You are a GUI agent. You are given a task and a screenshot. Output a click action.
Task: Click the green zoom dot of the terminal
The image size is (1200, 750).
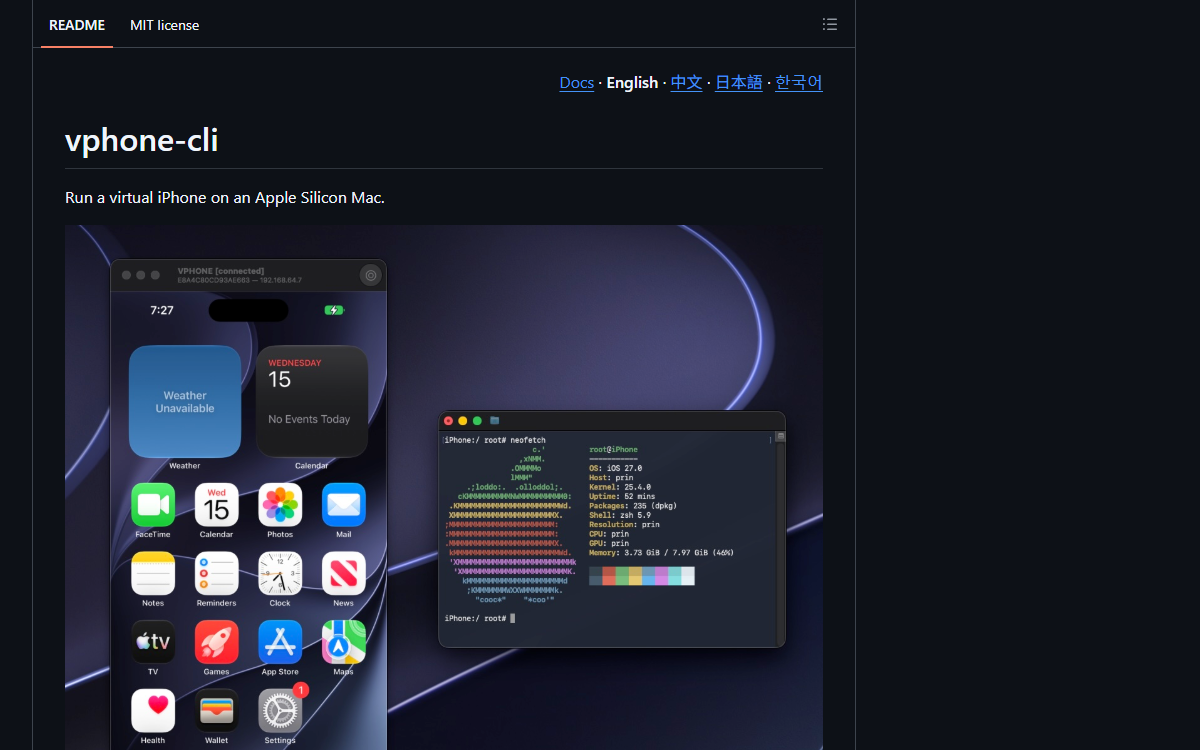pos(477,421)
